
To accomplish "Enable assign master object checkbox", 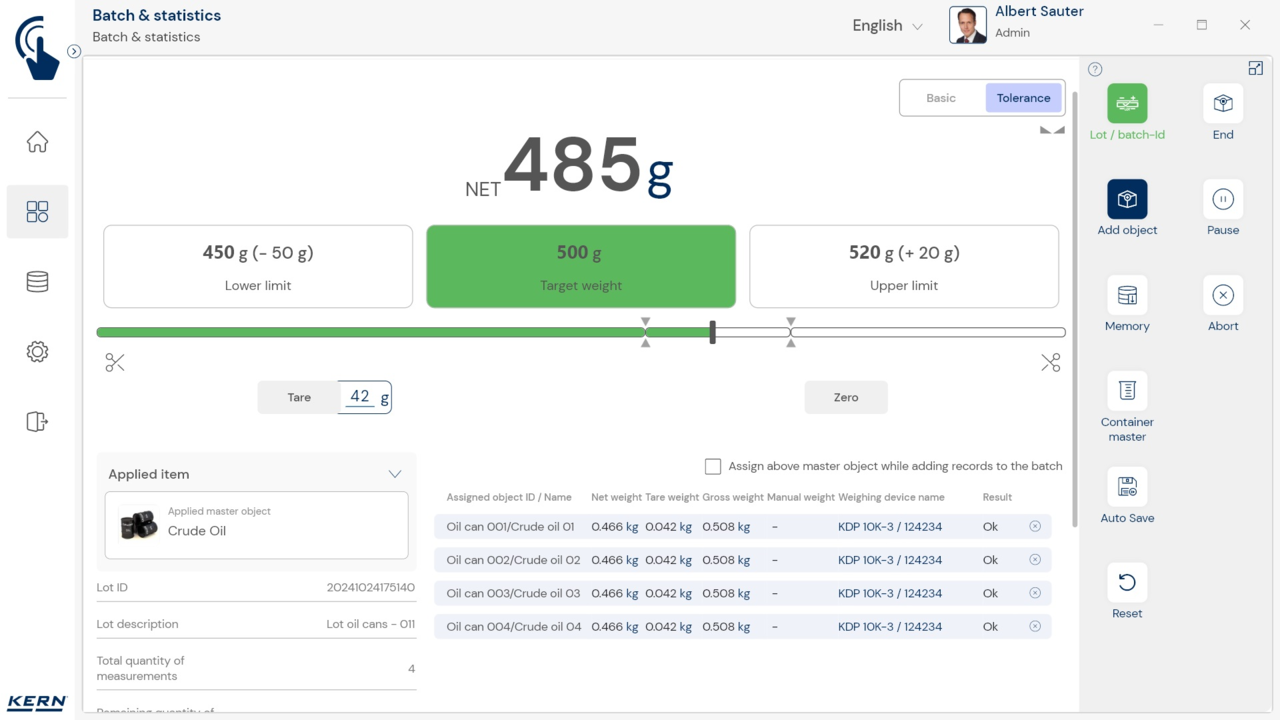I will point(713,466).
